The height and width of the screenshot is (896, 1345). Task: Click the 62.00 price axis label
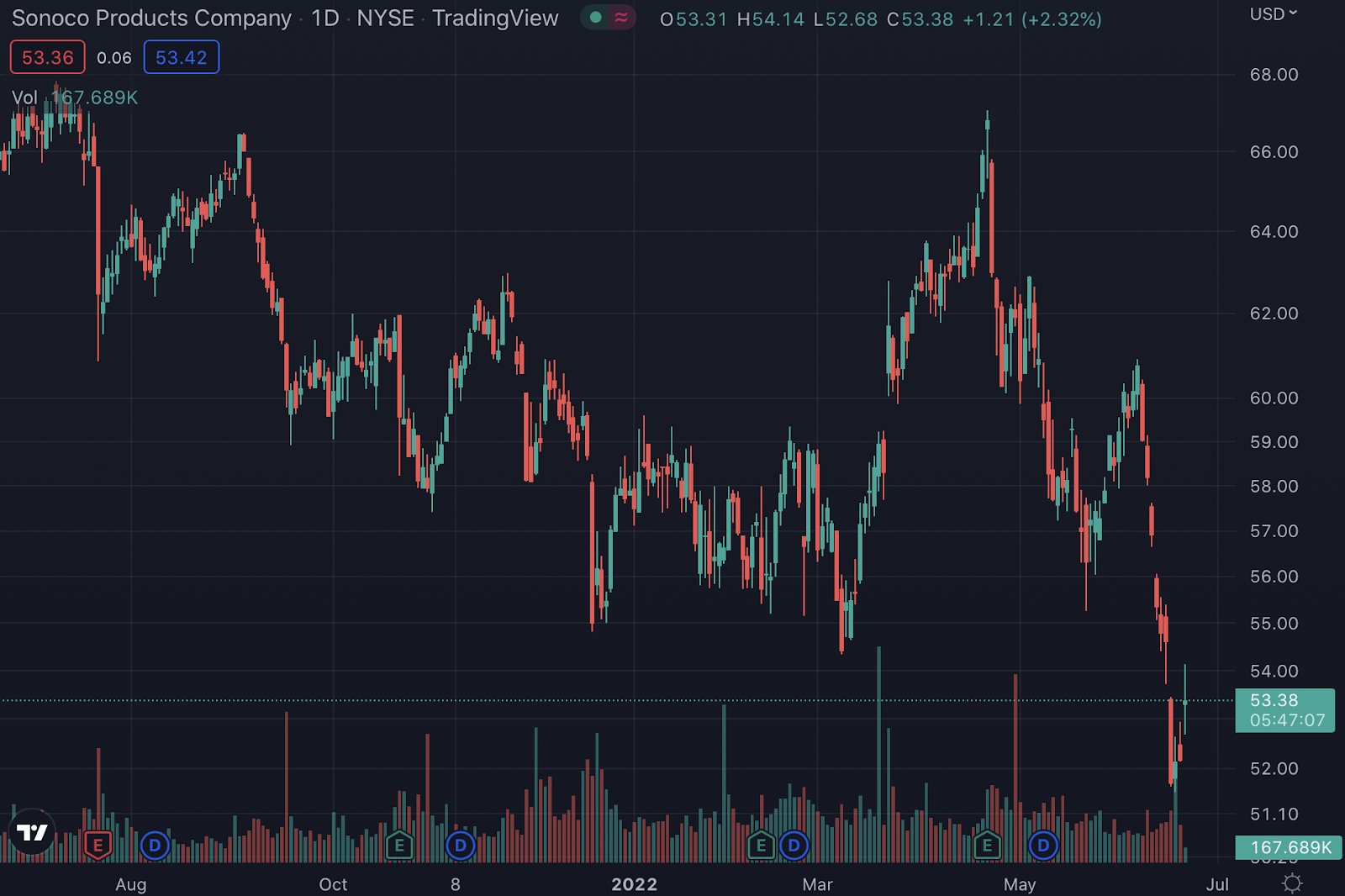(1274, 314)
